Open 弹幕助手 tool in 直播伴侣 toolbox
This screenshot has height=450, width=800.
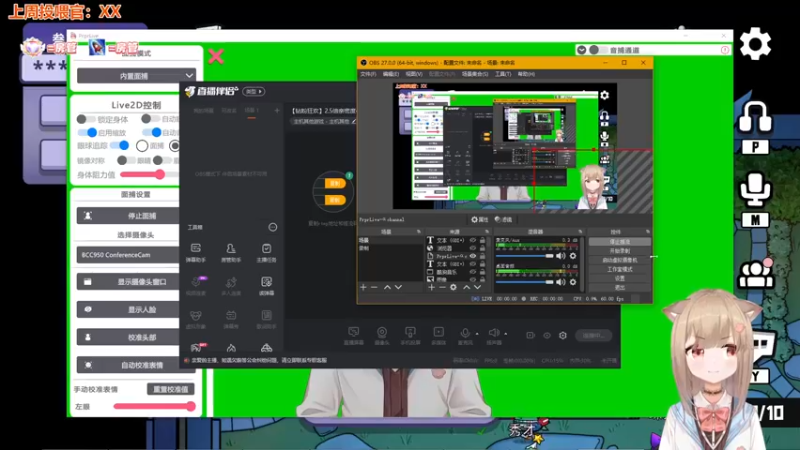tap(195, 252)
